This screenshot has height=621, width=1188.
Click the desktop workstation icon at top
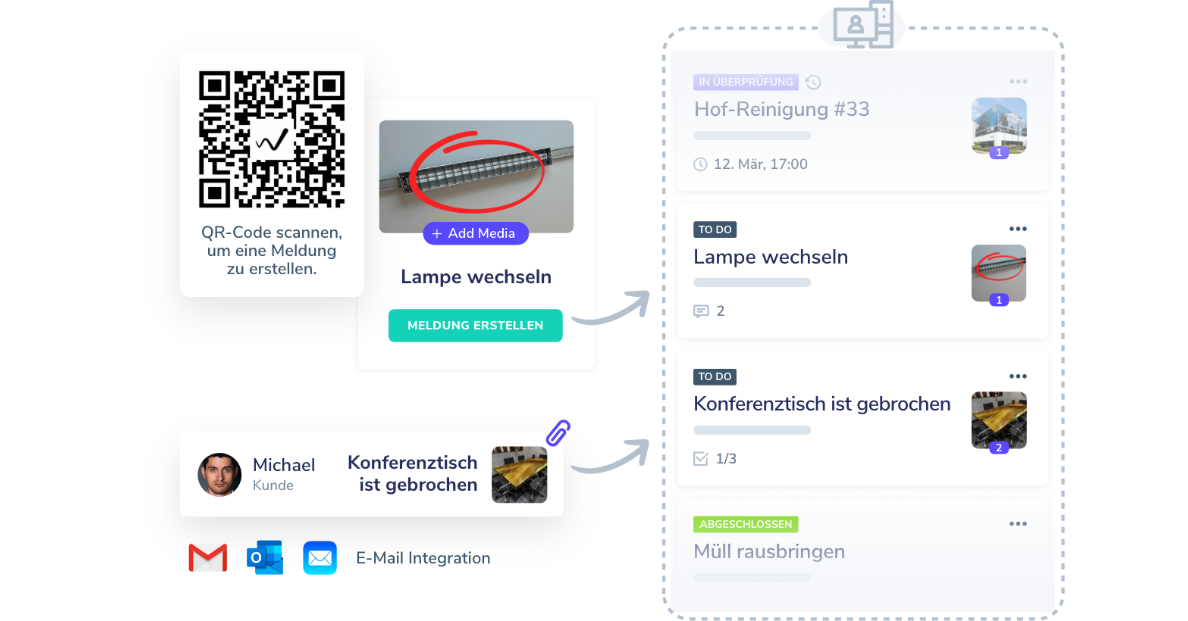click(863, 24)
